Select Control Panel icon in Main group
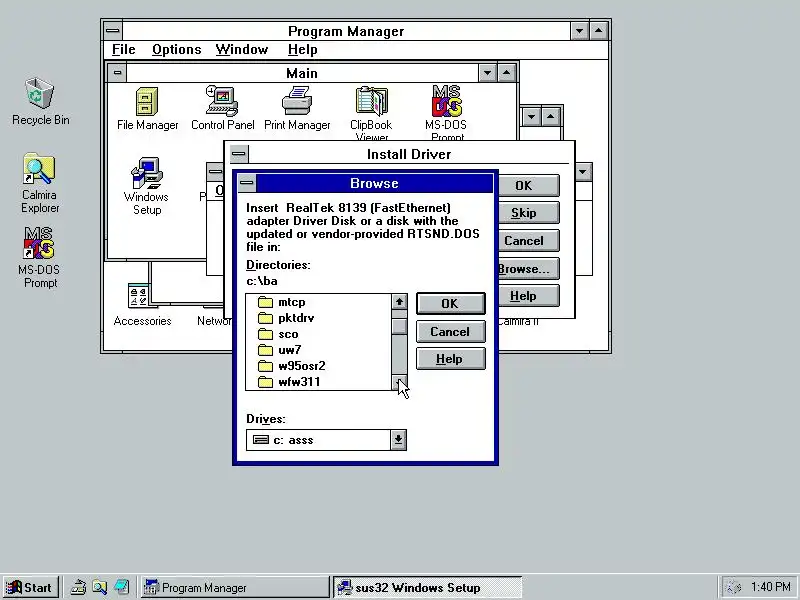This screenshot has width=800, height=600. click(222, 101)
